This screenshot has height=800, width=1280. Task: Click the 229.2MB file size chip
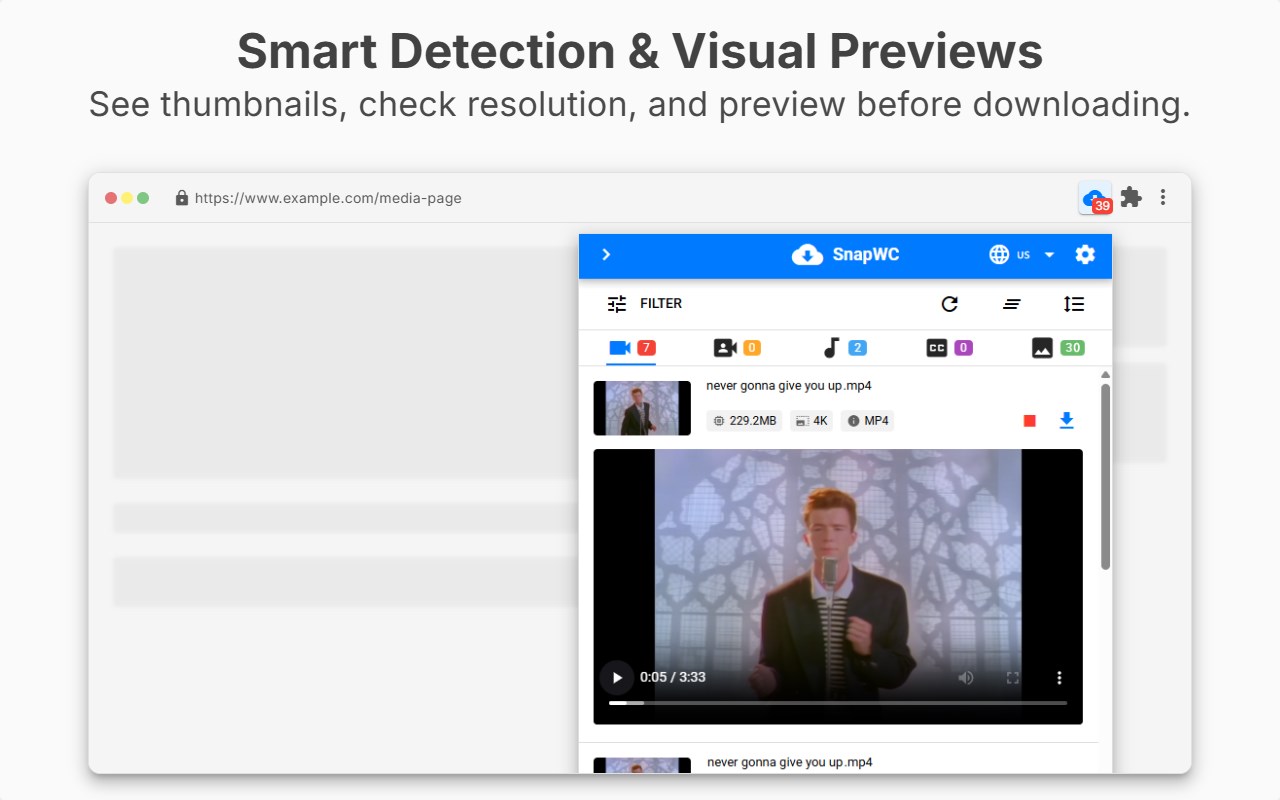(x=744, y=421)
